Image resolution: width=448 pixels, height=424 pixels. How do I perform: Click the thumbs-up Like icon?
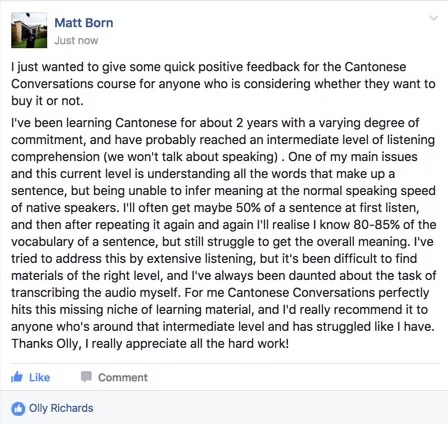click(17, 377)
